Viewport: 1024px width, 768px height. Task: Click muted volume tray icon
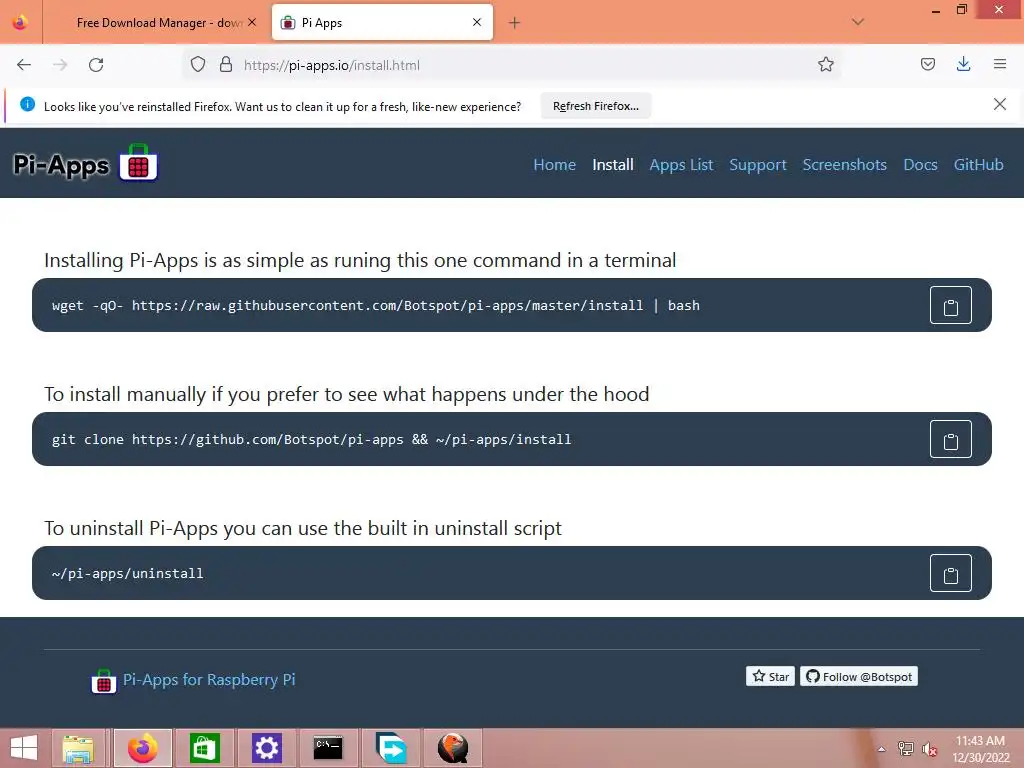pos(929,749)
